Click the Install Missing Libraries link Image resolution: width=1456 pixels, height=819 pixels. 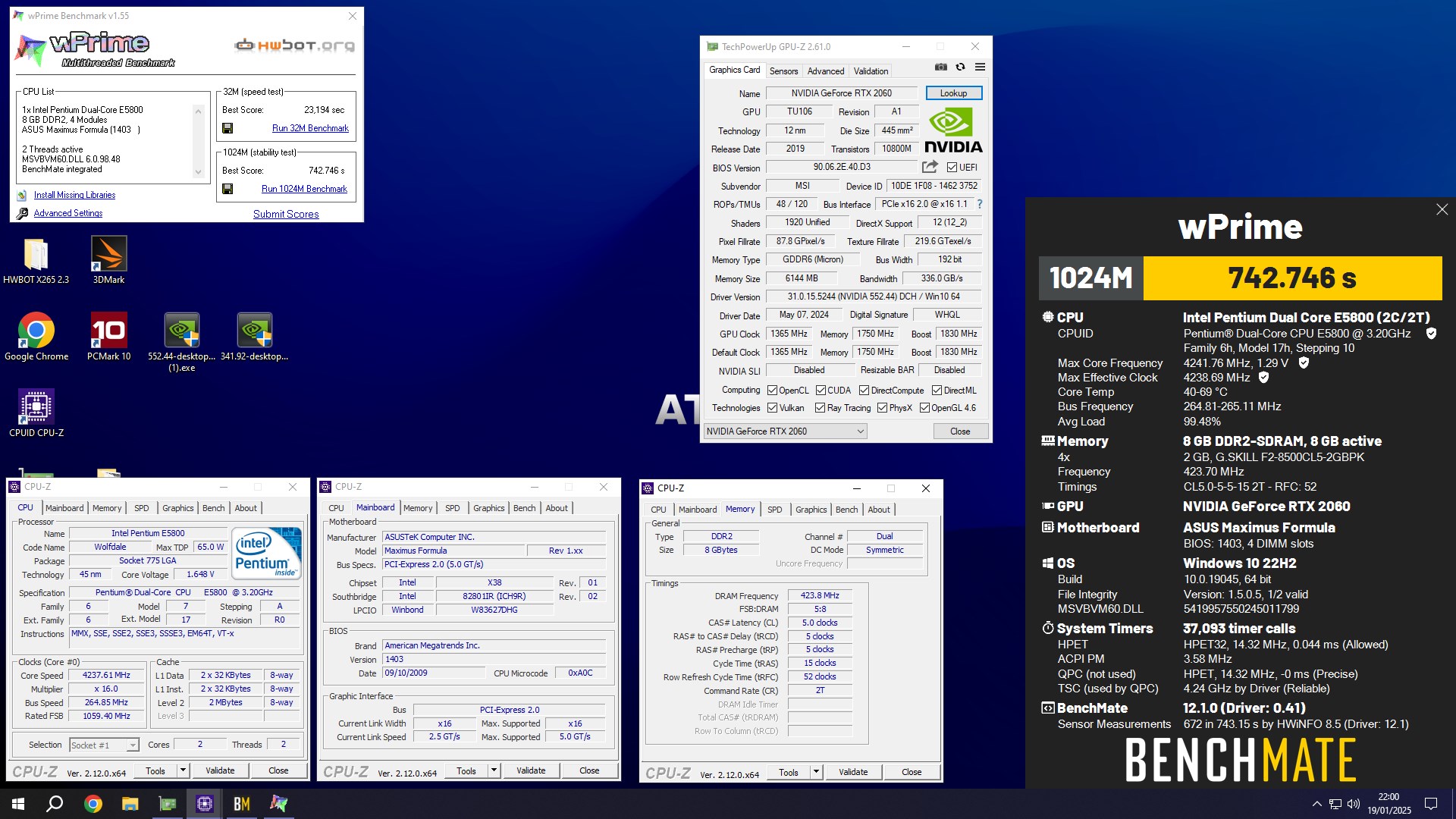click(x=74, y=195)
